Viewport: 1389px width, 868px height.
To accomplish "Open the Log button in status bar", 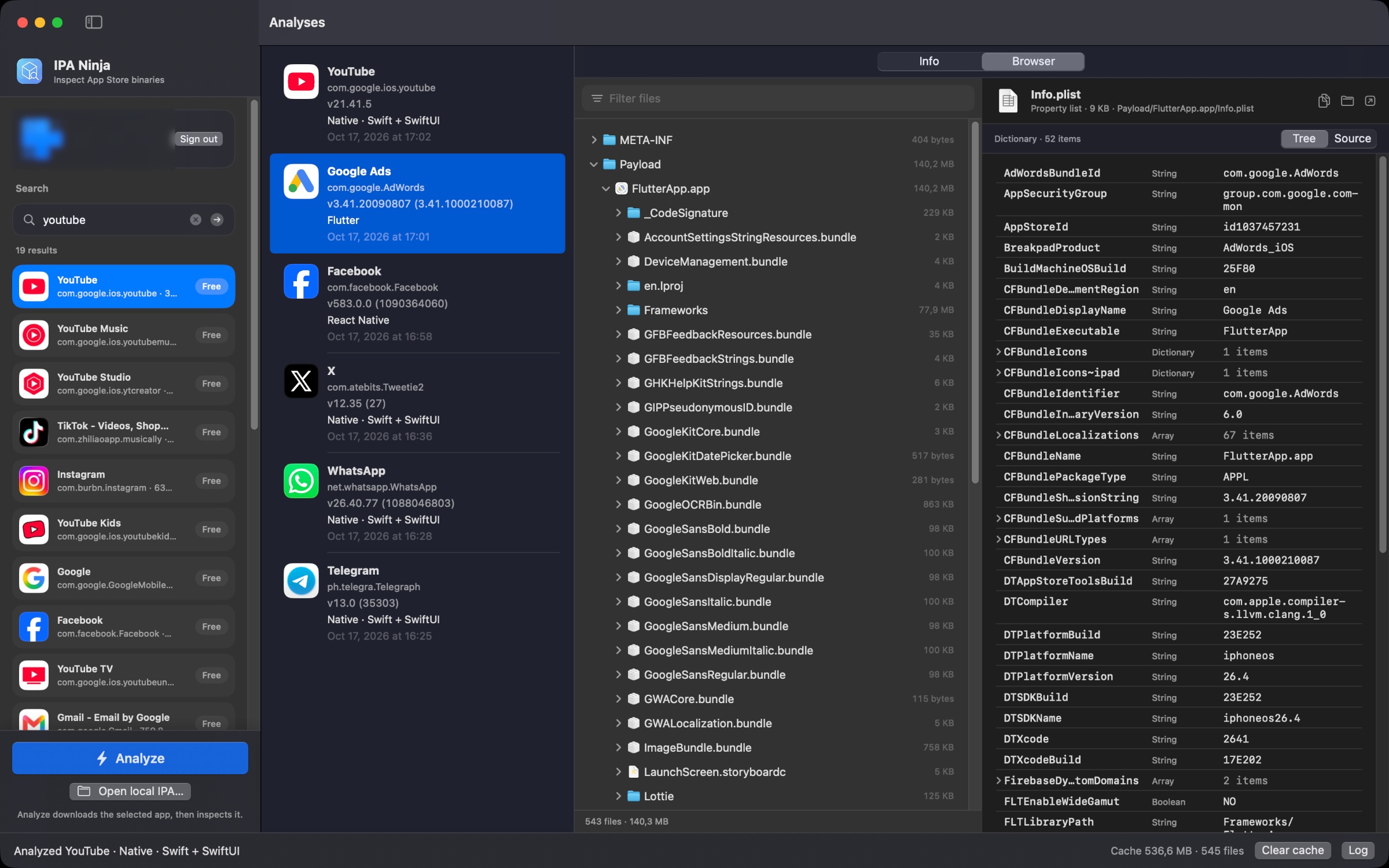I will [1358, 850].
